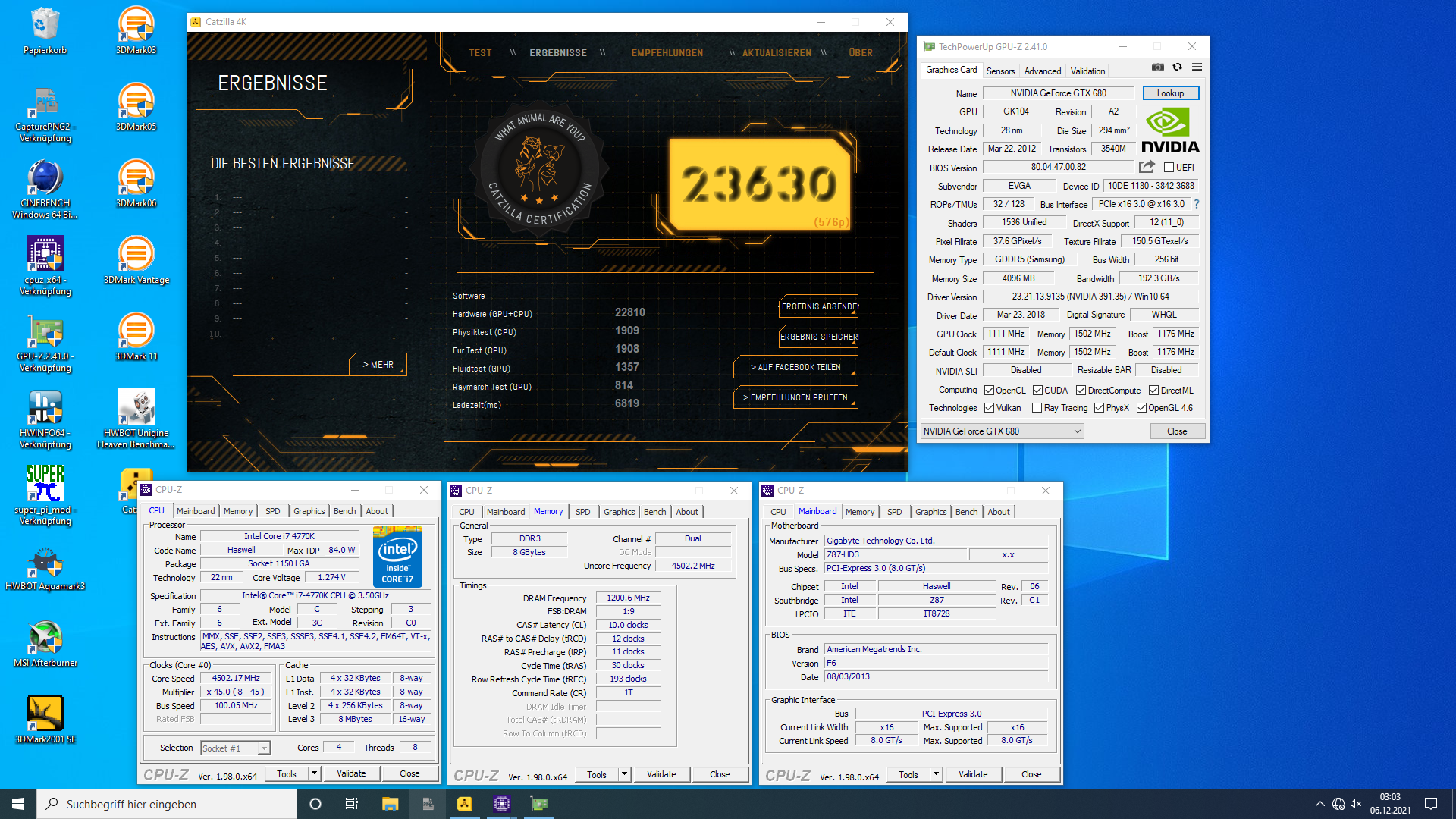This screenshot has height=819, width=1456.
Task: Click GPU-Z screenshot camera icon
Action: click(x=1157, y=67)
